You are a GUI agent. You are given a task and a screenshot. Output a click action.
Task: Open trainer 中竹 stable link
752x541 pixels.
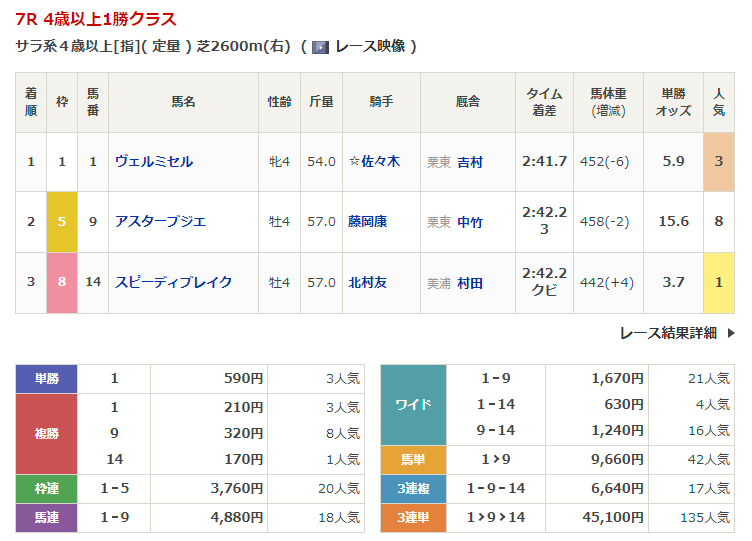(469, 222)
